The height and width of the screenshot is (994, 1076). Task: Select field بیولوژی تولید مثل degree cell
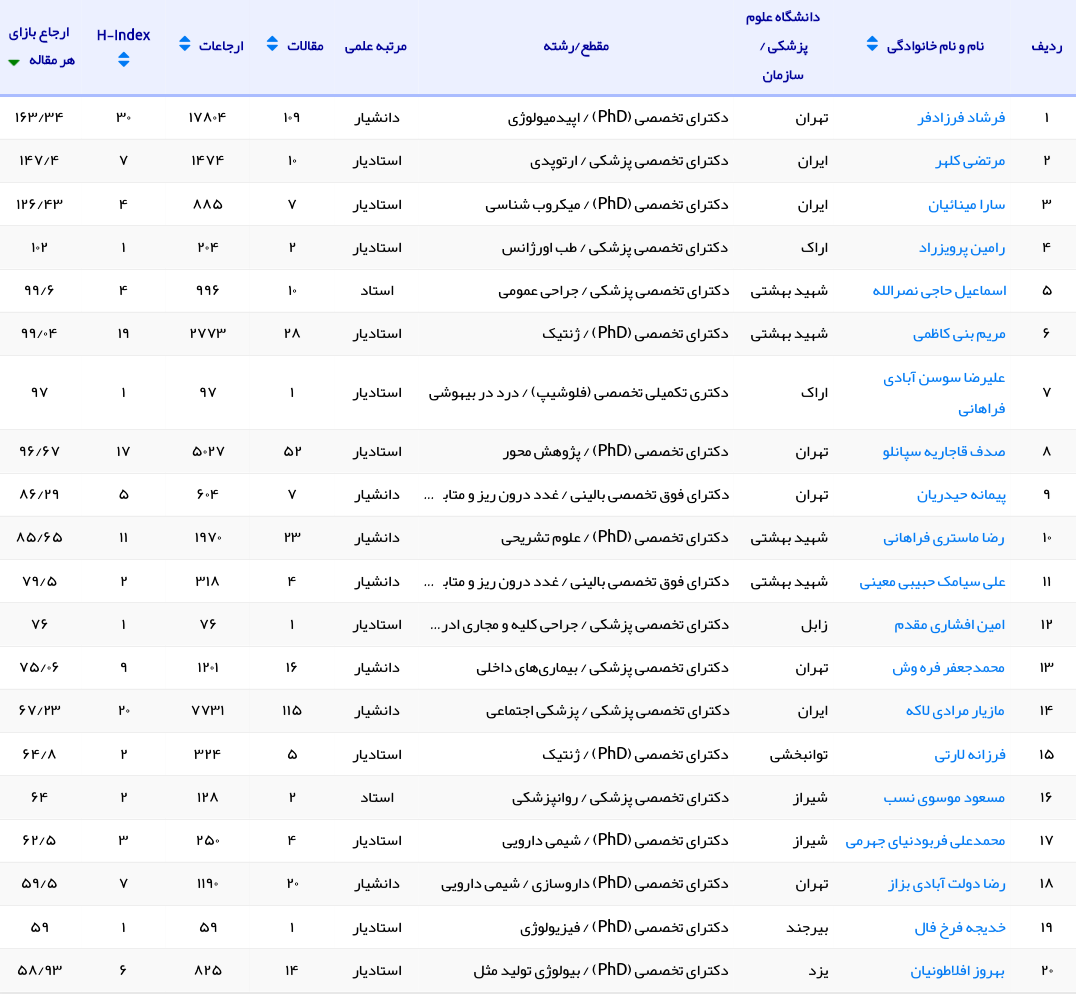[x=601, y=971]
